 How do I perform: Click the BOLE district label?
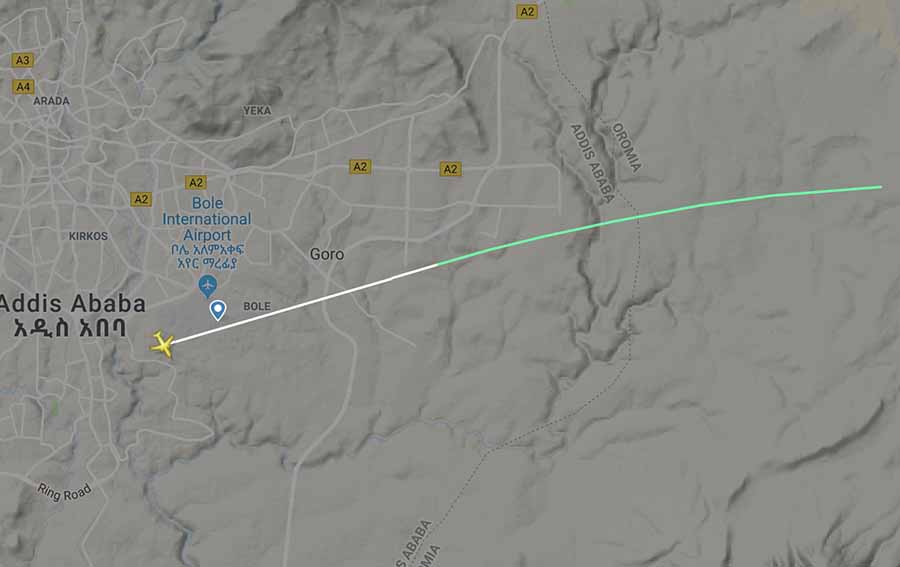(x=257, y=306)
